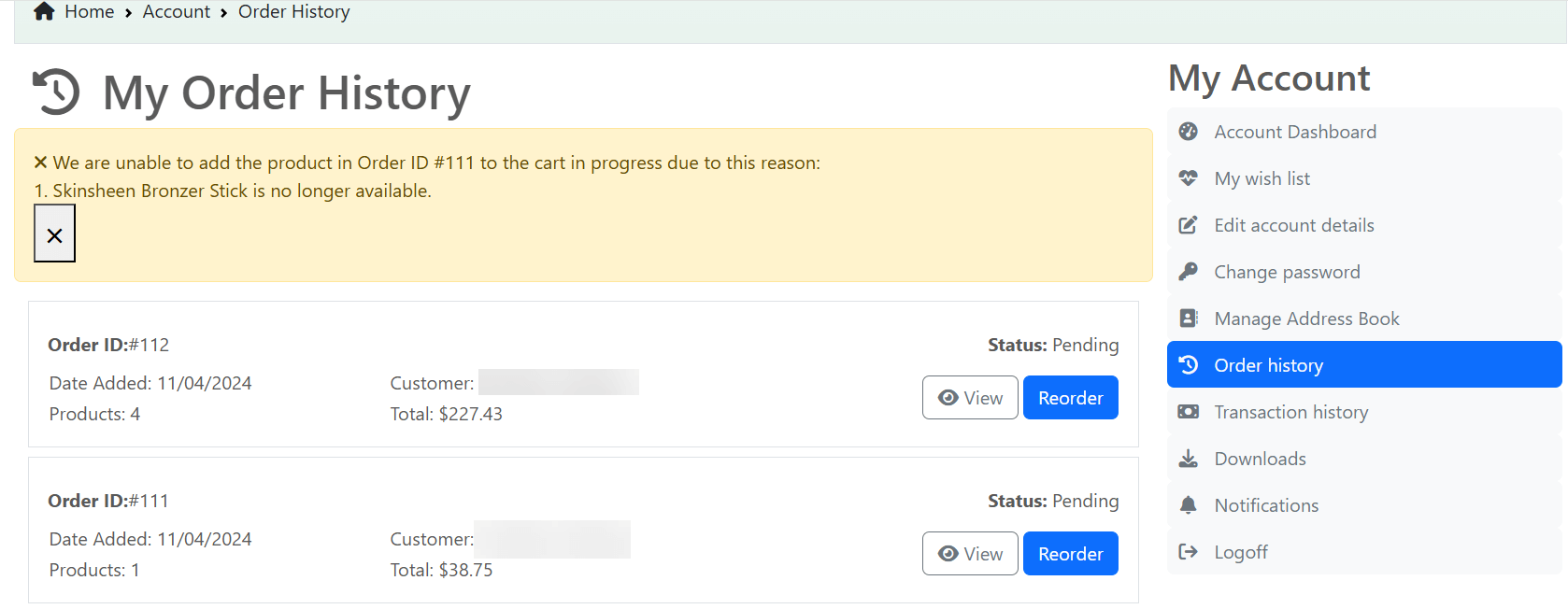The width and height of the screenshot is (1568, 609).
Task: Click the Change password key icon
Action: pos(1188,272)
